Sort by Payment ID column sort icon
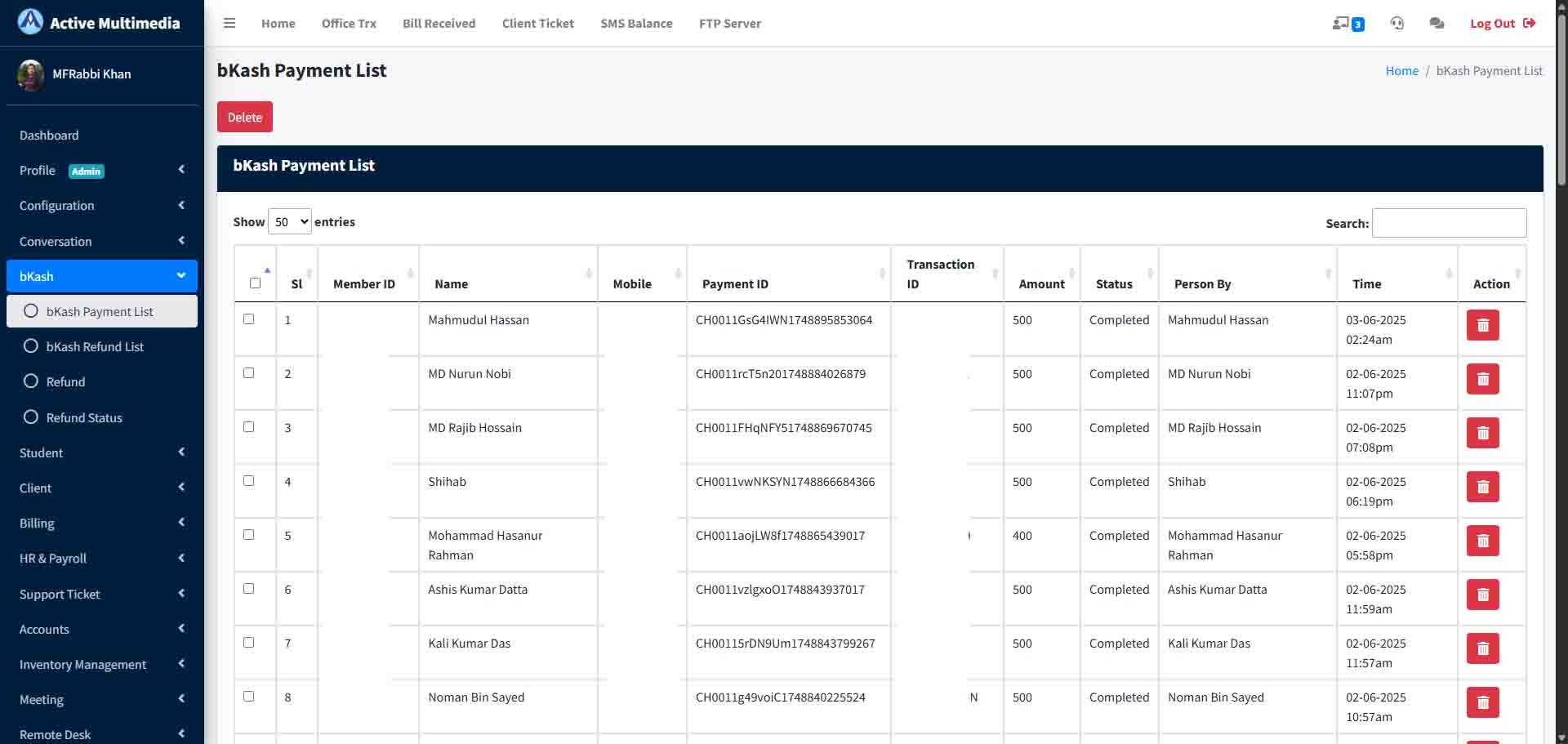 pyautogui.click(x=882, y=273)
